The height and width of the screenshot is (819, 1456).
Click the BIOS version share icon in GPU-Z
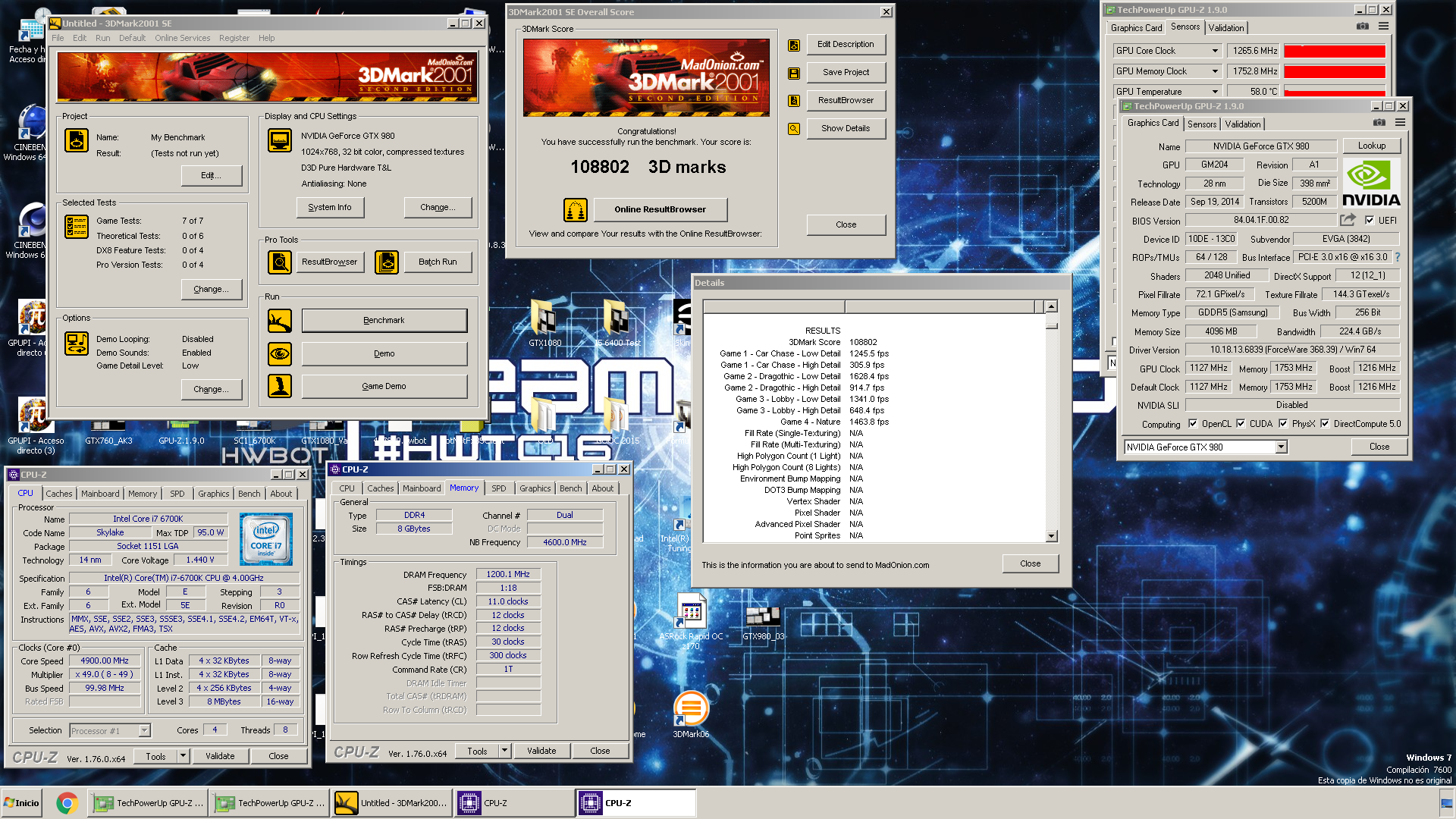(x=1348, y=220)
